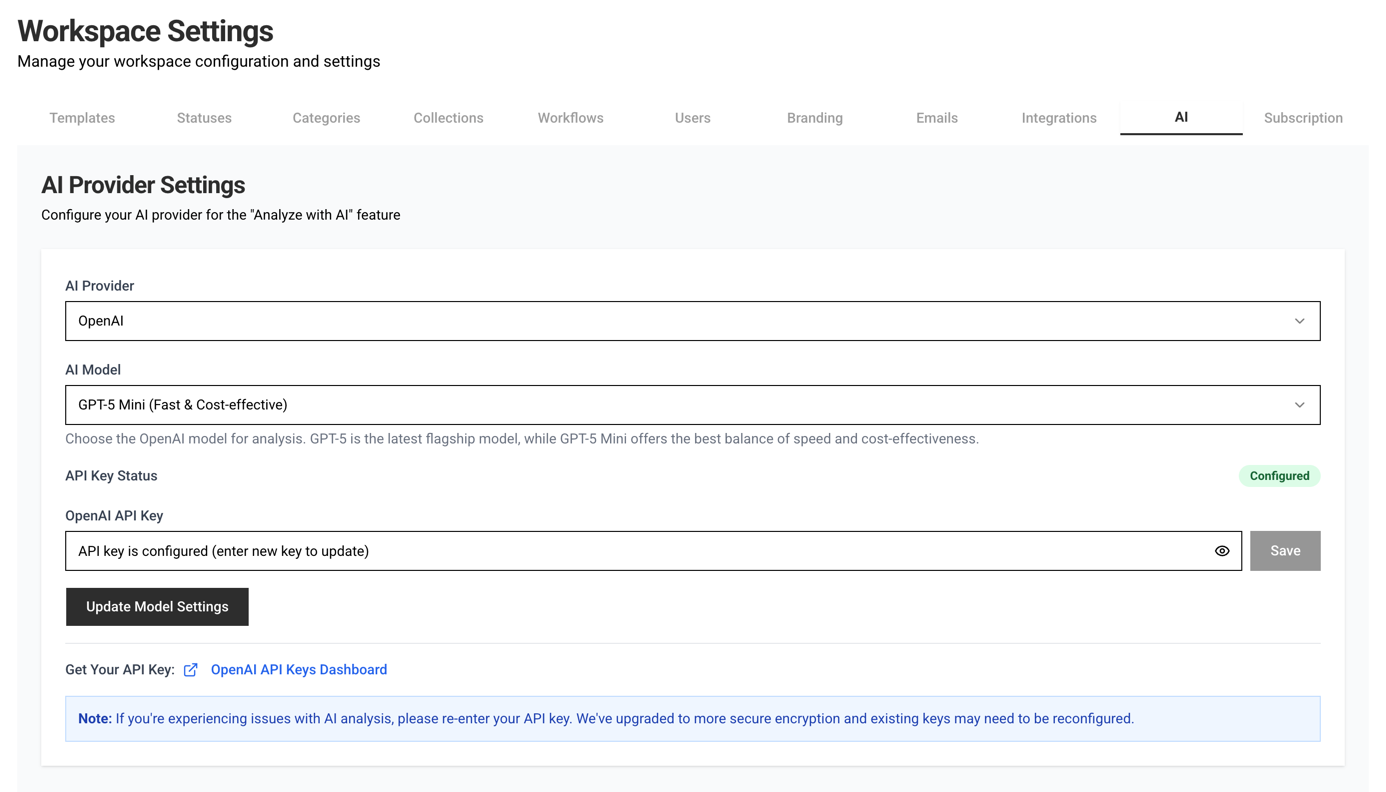Open the Statuses tab
The height and width of the screenshot is (792, 1386).
tap(204, 118)
